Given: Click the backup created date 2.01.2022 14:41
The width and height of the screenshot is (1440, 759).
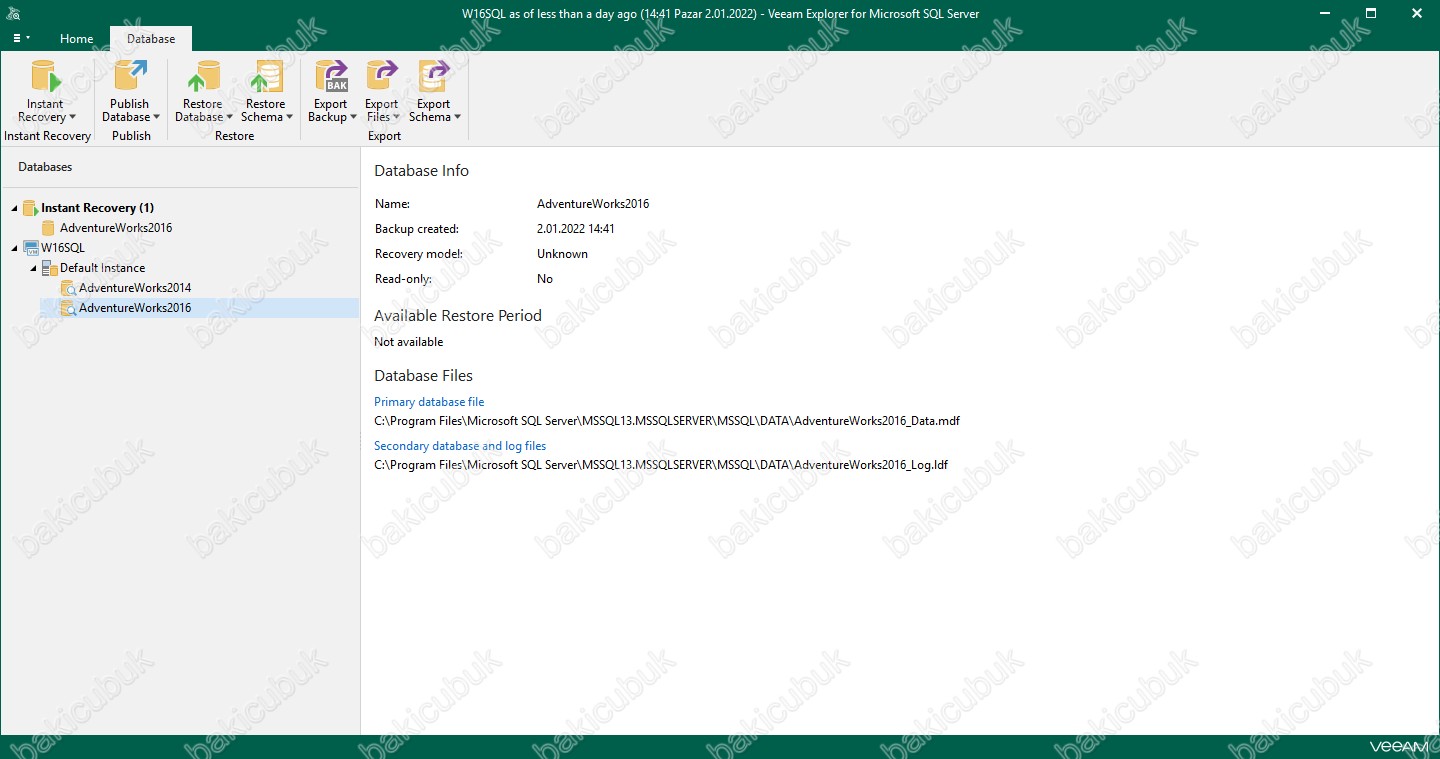Looking at the screenshot, I should (x=576, y=229).
